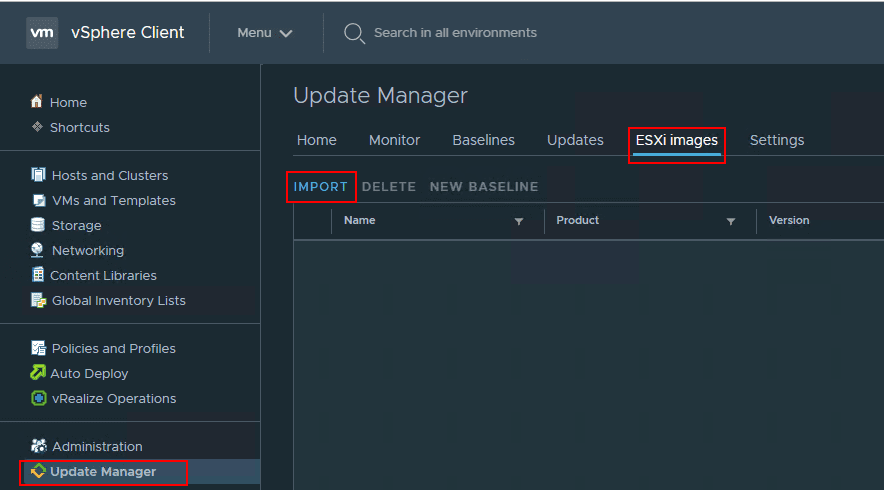Open Policies and Profiles

(x=114, y=348)
